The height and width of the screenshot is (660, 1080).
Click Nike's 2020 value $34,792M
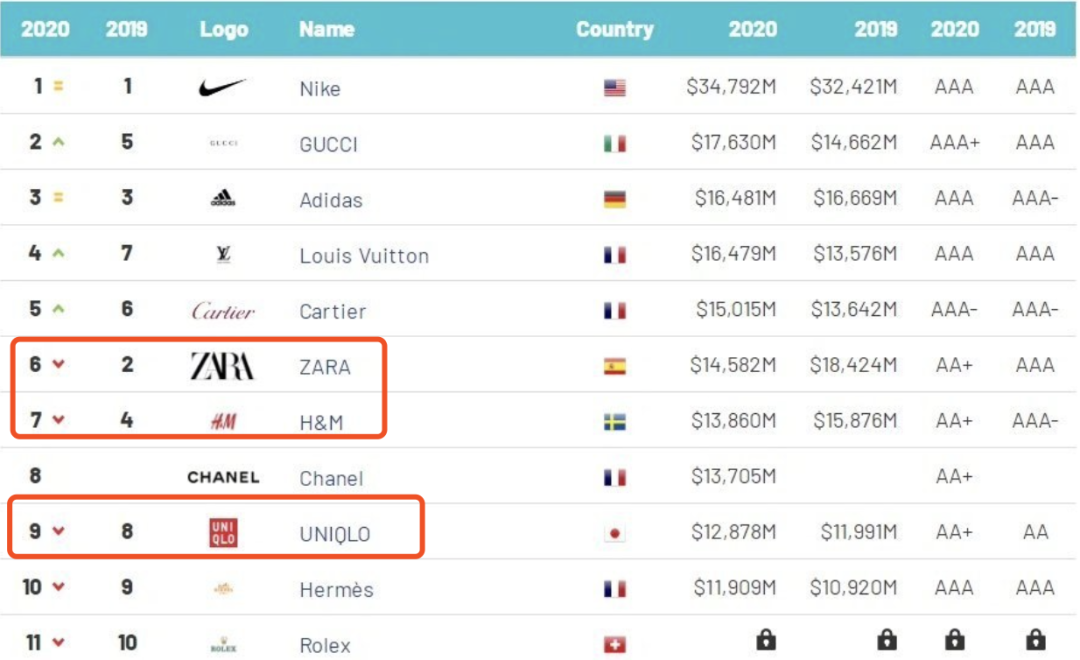coord(731,88)
